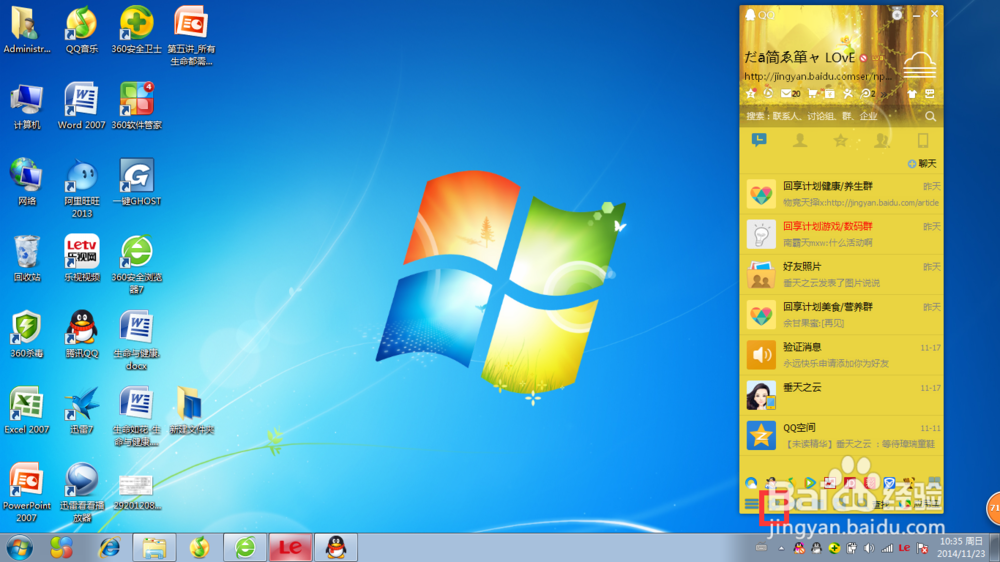Select the 计算机 computer desktop icon
1000x562 pixels.
click(27, 106)
